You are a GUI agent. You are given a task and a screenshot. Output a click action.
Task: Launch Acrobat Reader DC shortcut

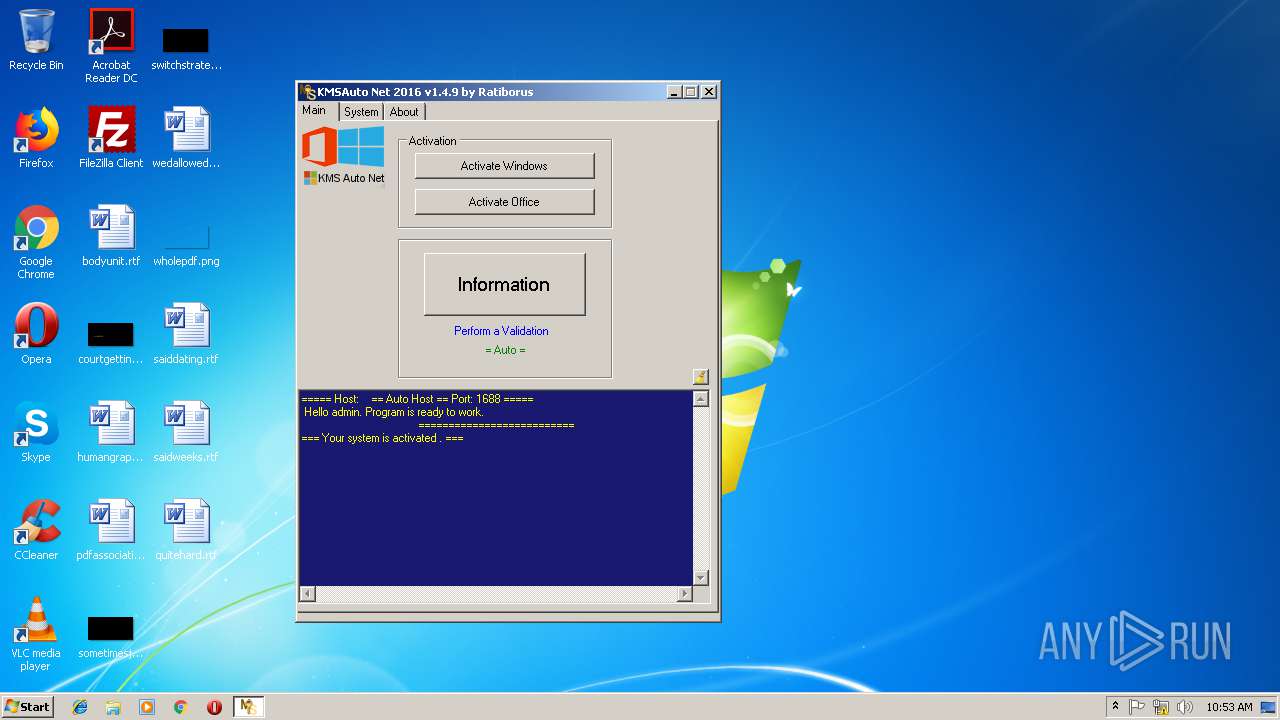111,46
